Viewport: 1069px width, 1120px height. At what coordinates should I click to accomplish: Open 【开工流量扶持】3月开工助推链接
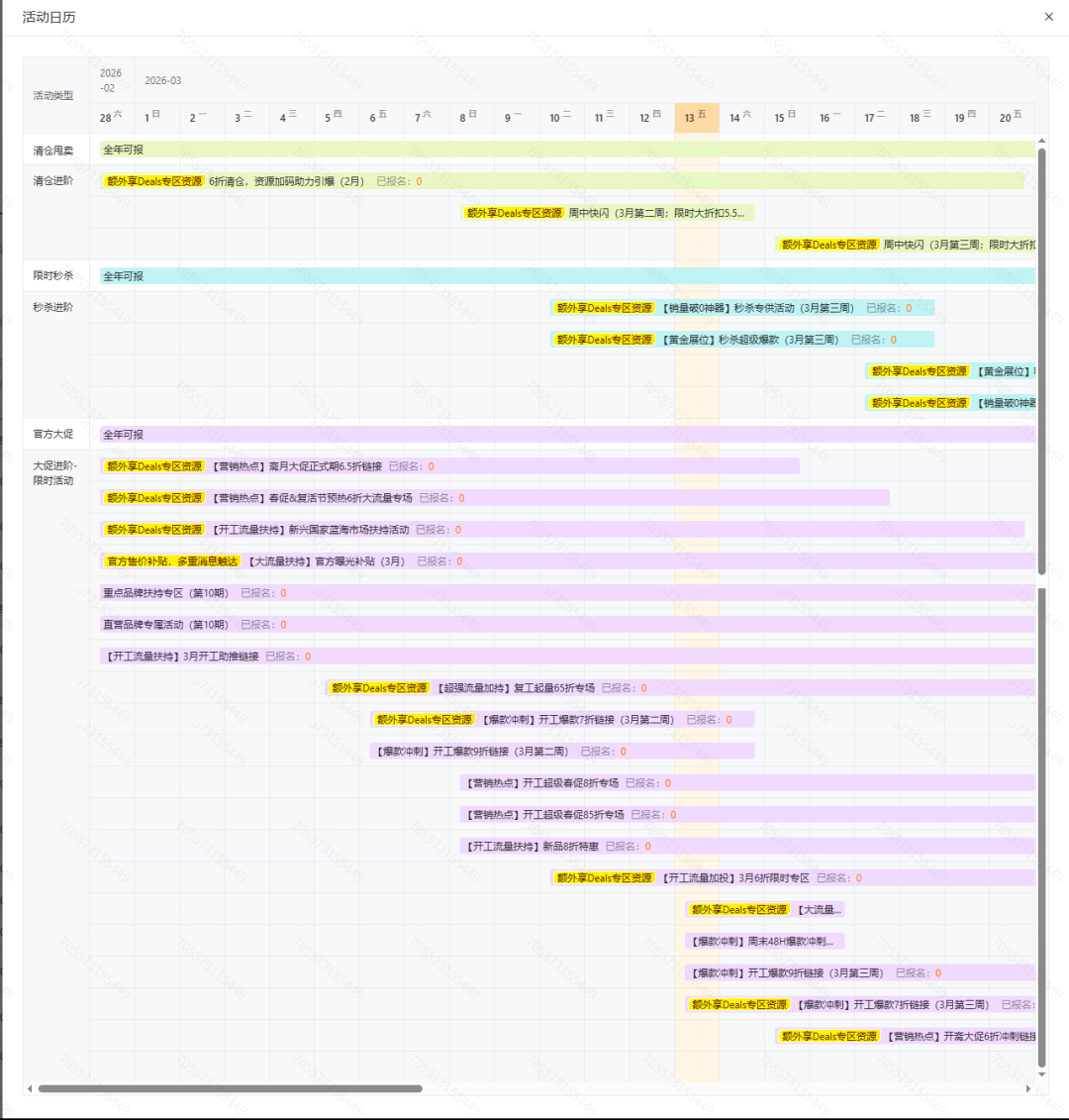pyautogui.click(x=568, y=657)
